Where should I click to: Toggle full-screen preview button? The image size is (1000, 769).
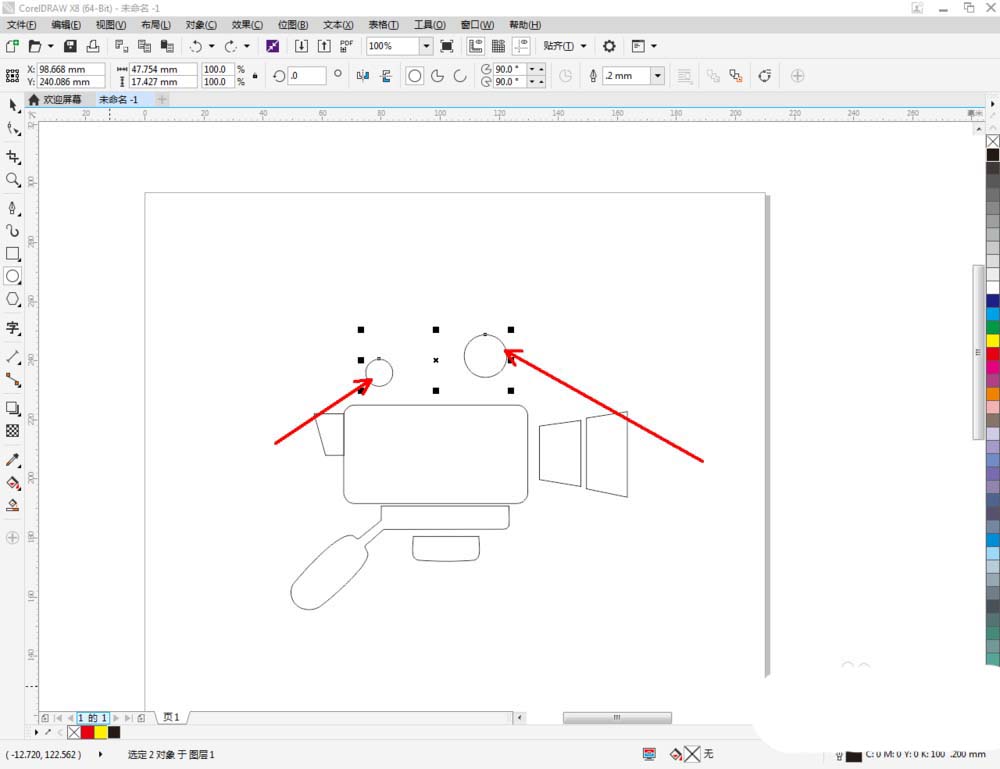click(x=447, y=46)
